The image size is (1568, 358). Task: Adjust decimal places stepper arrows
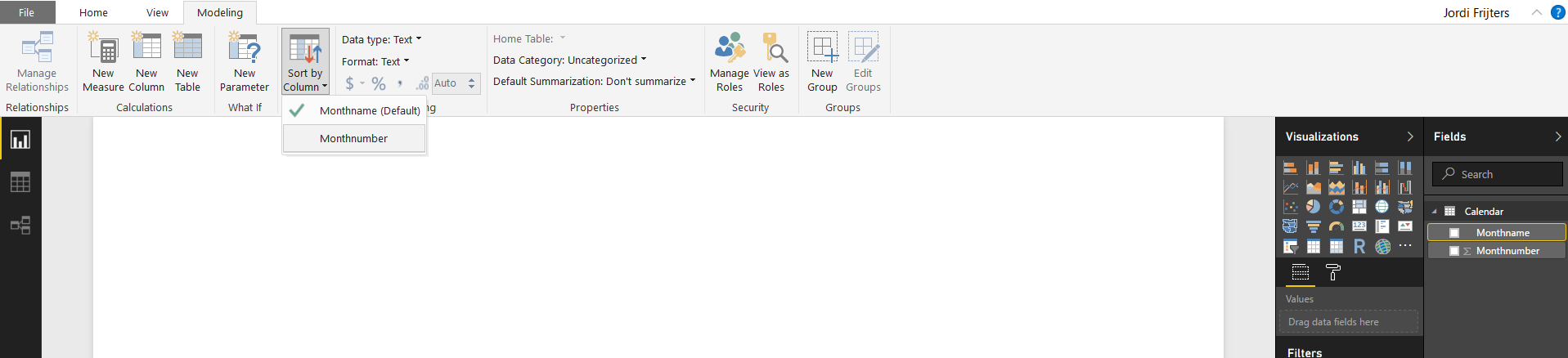pyautogui.click(x=471, y=83)
